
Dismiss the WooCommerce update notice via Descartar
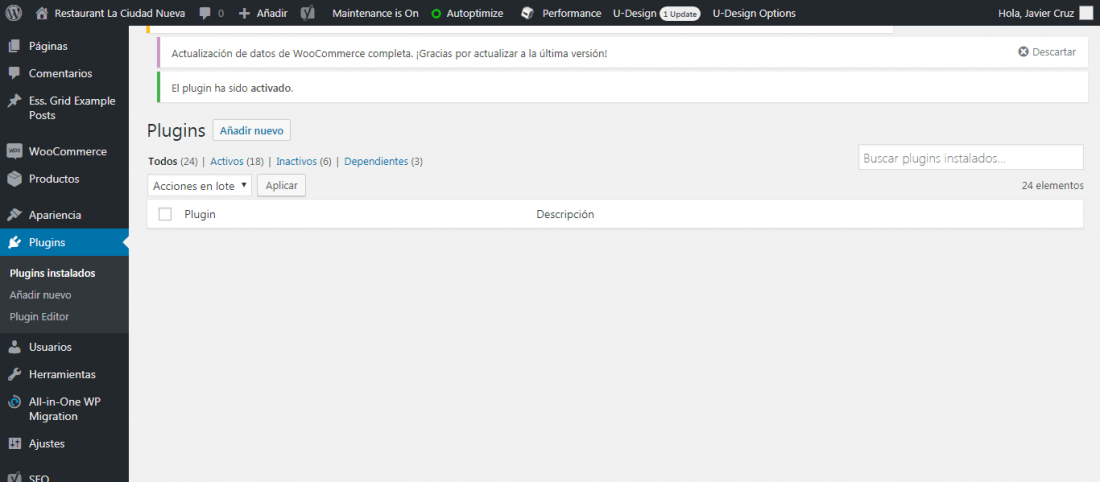1047,52
